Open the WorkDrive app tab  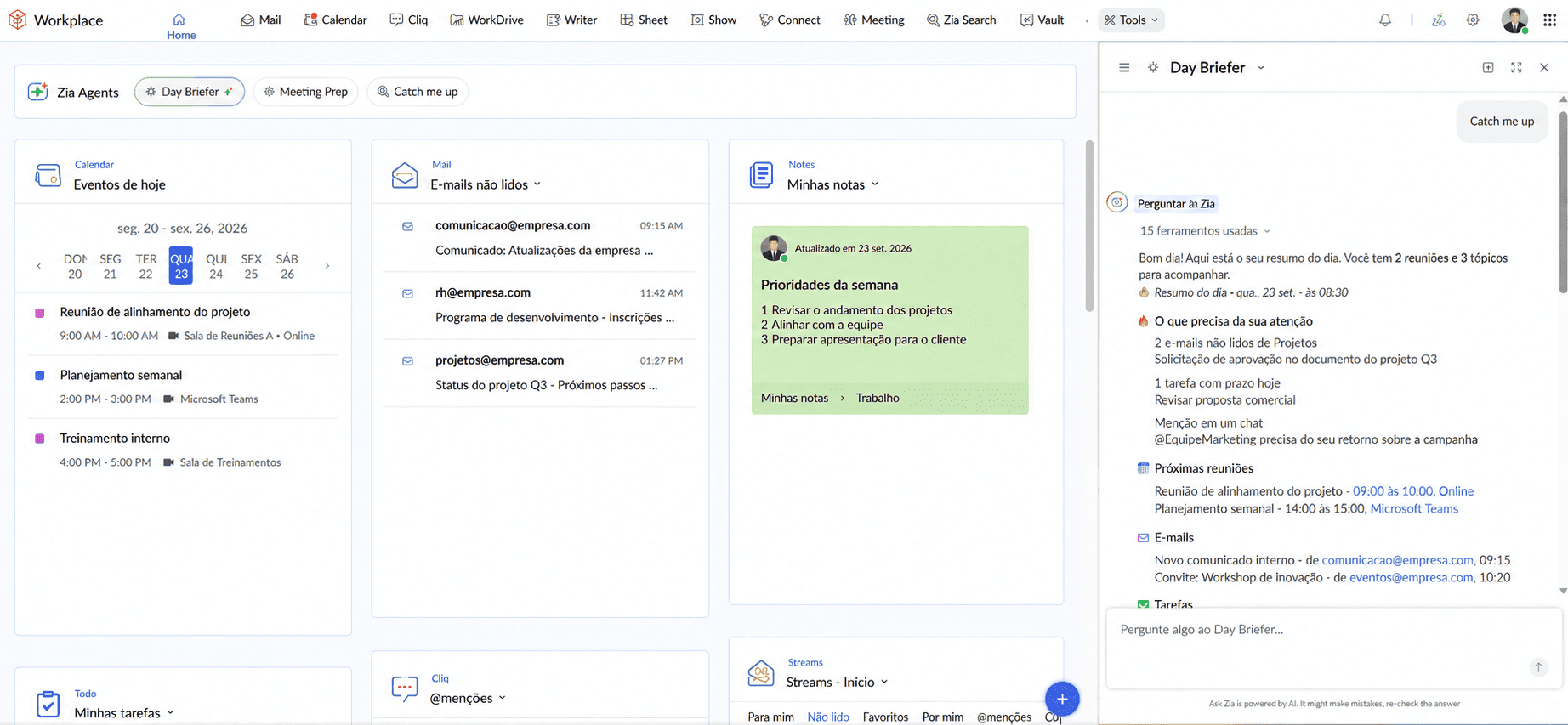(486, 20)
